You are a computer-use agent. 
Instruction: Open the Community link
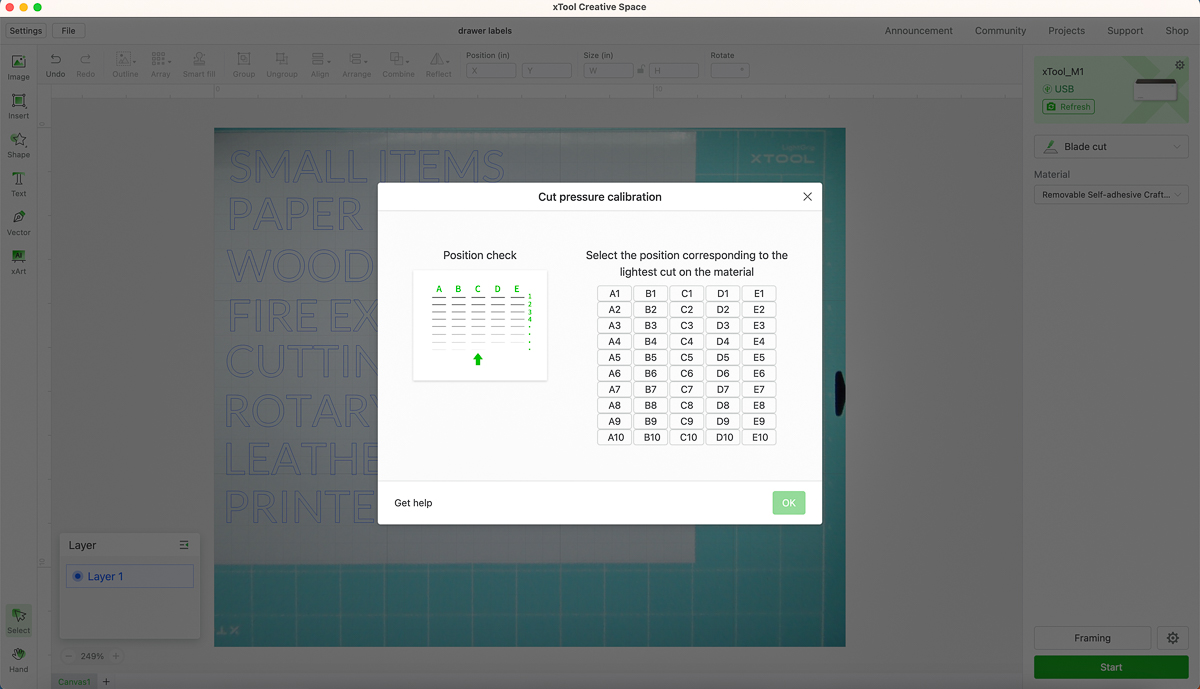coord(1000,31)
